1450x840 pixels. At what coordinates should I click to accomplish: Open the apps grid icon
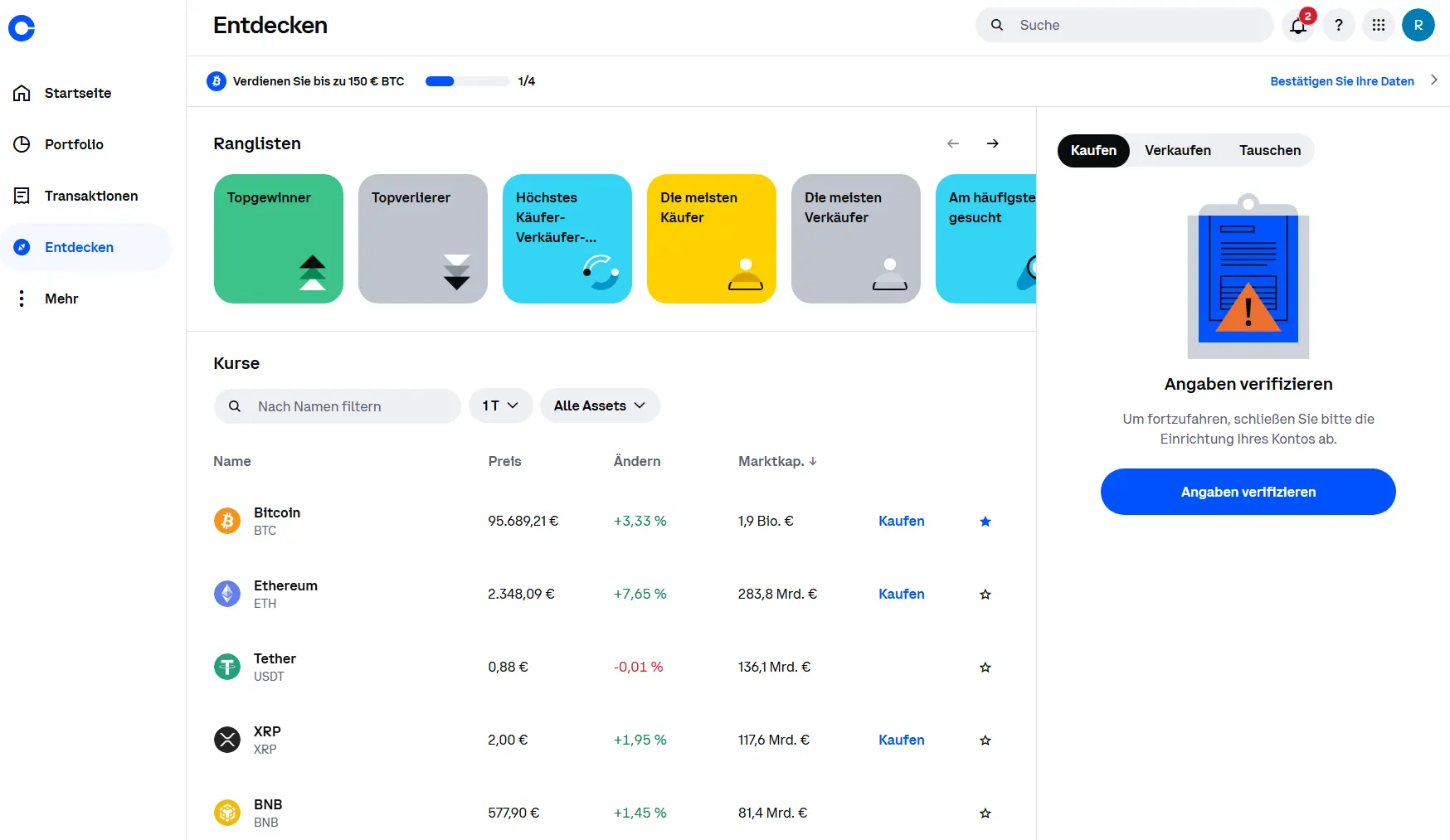pos(1378,25)
